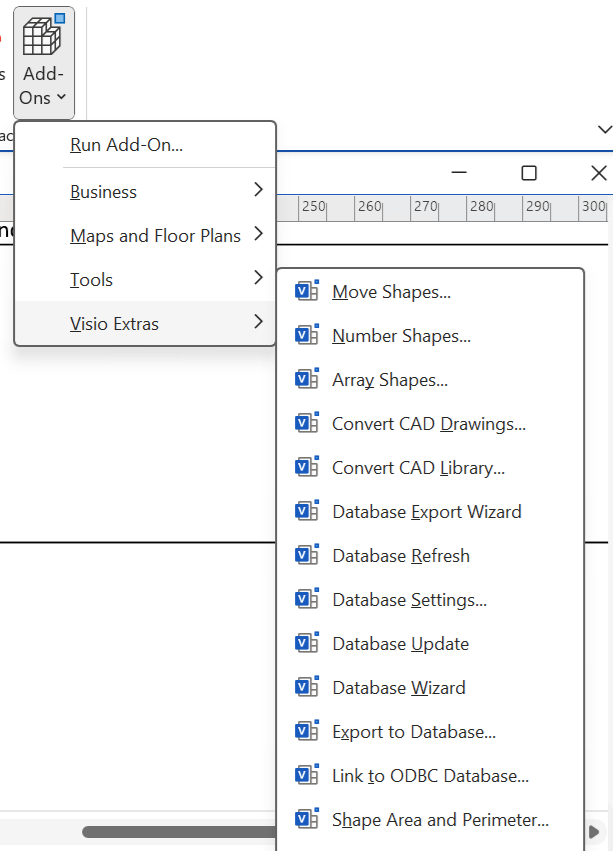Click the Database Export Wizard icon
Screen dimensions: 613x851
pos(307,511)
